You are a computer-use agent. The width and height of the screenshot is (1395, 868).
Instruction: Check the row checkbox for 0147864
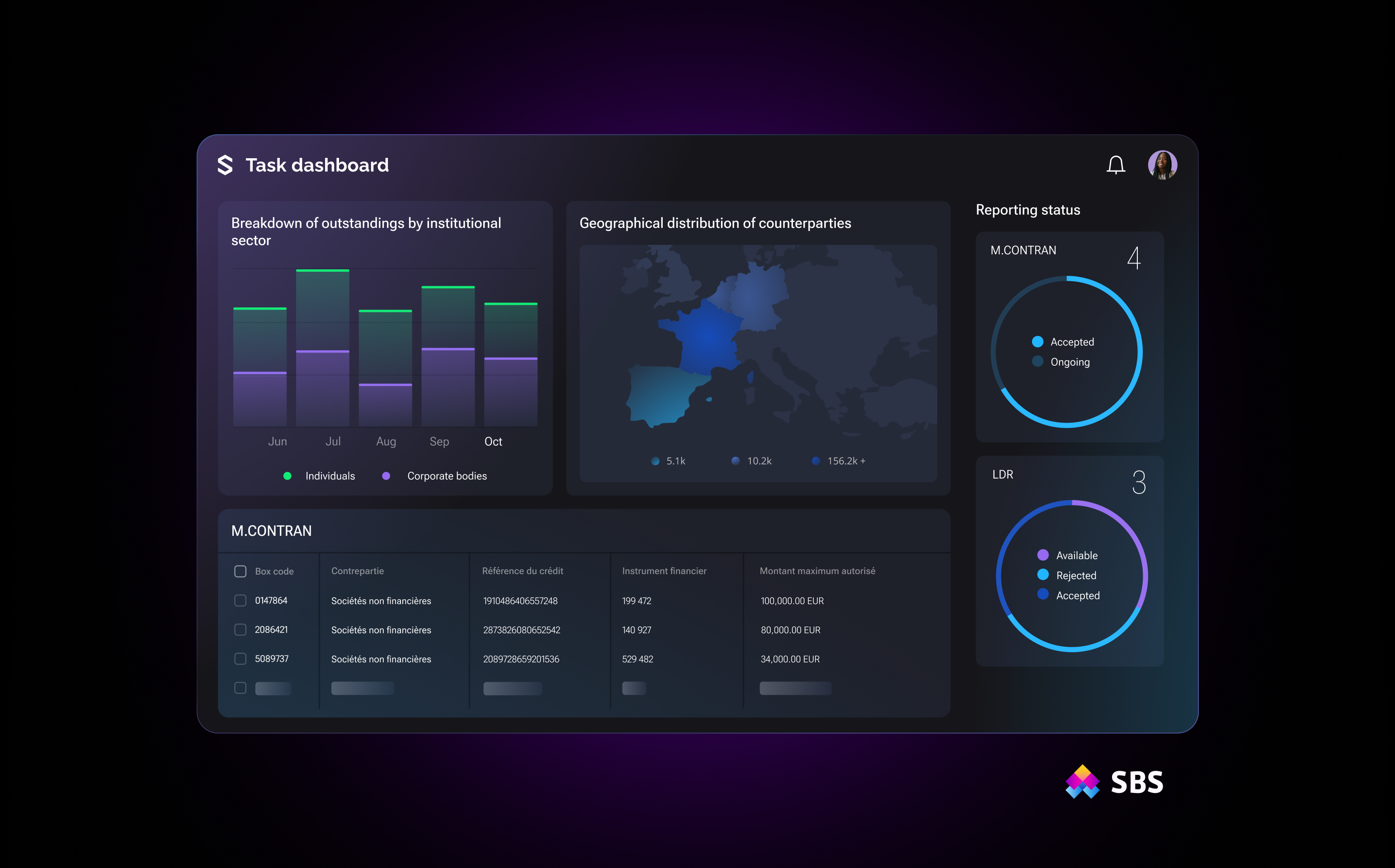pyautogui.click(x=240, y=600)
